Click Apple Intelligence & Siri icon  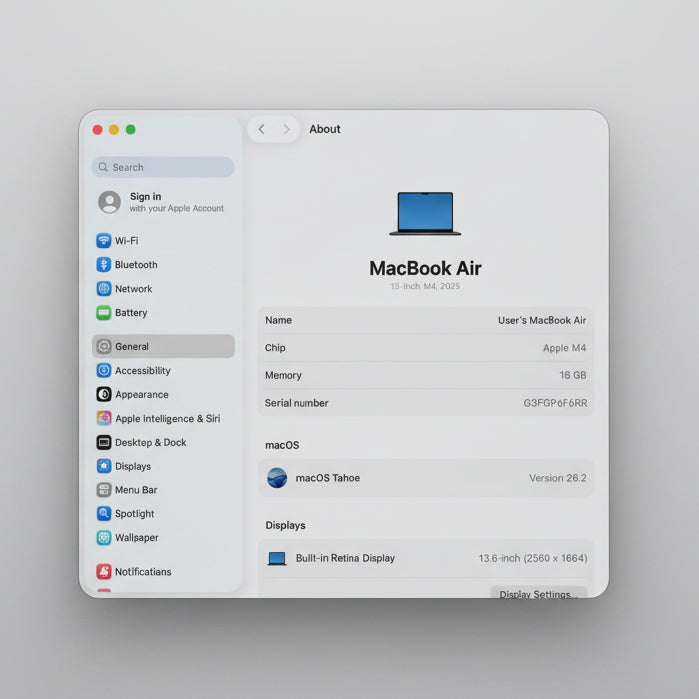(x=103, y=419)
